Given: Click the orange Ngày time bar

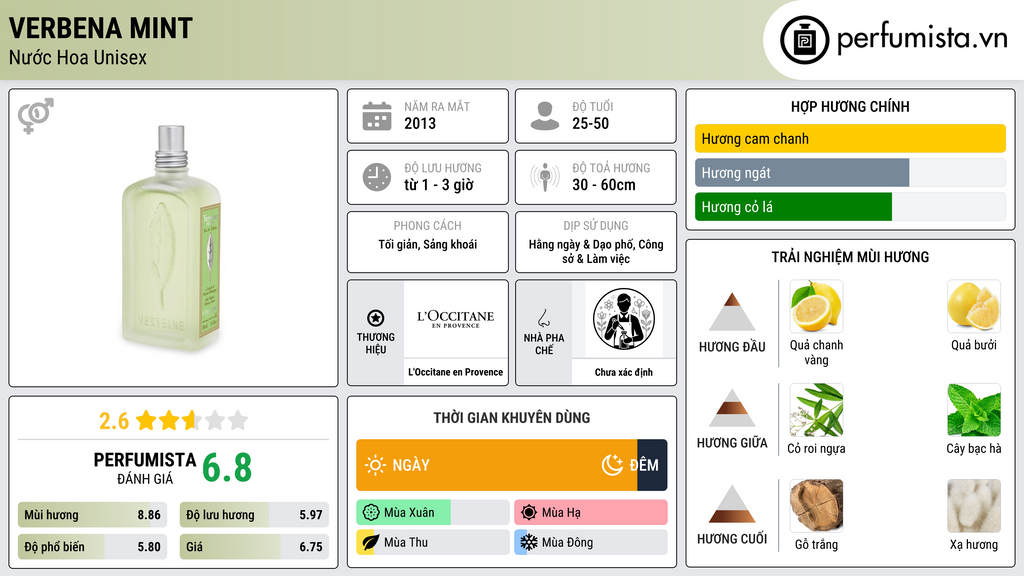Looking at the screenshot, I should click(x=496, y=465).
